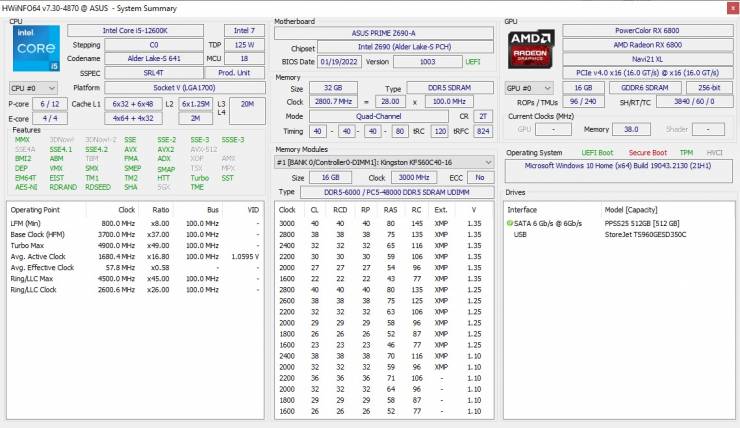Click the Intel Core i5 logo

pos(36,49)
